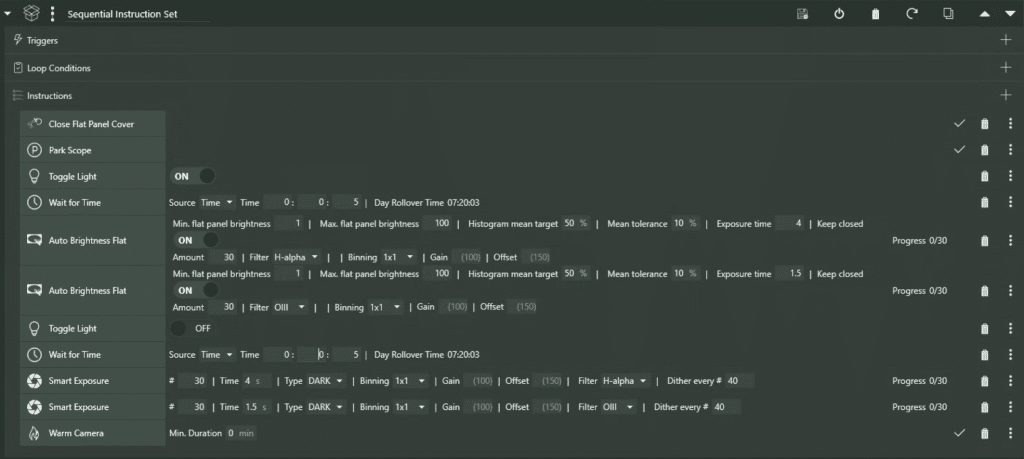Click the trash icon for Close Flat Panel Cover
The width and height of the screenshot is (1024, 459).
point(984,124)
